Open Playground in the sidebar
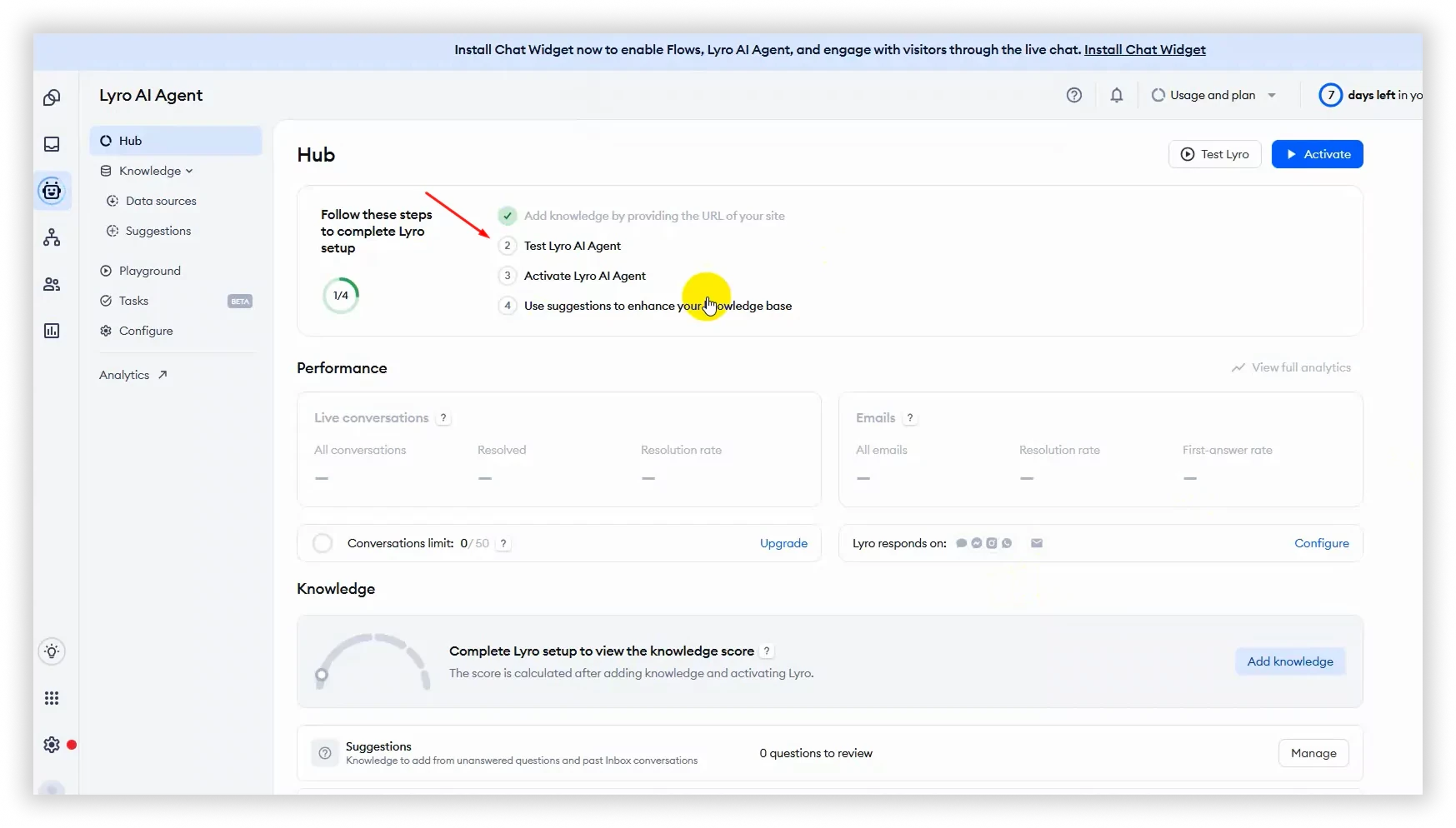 coord(150,271)
